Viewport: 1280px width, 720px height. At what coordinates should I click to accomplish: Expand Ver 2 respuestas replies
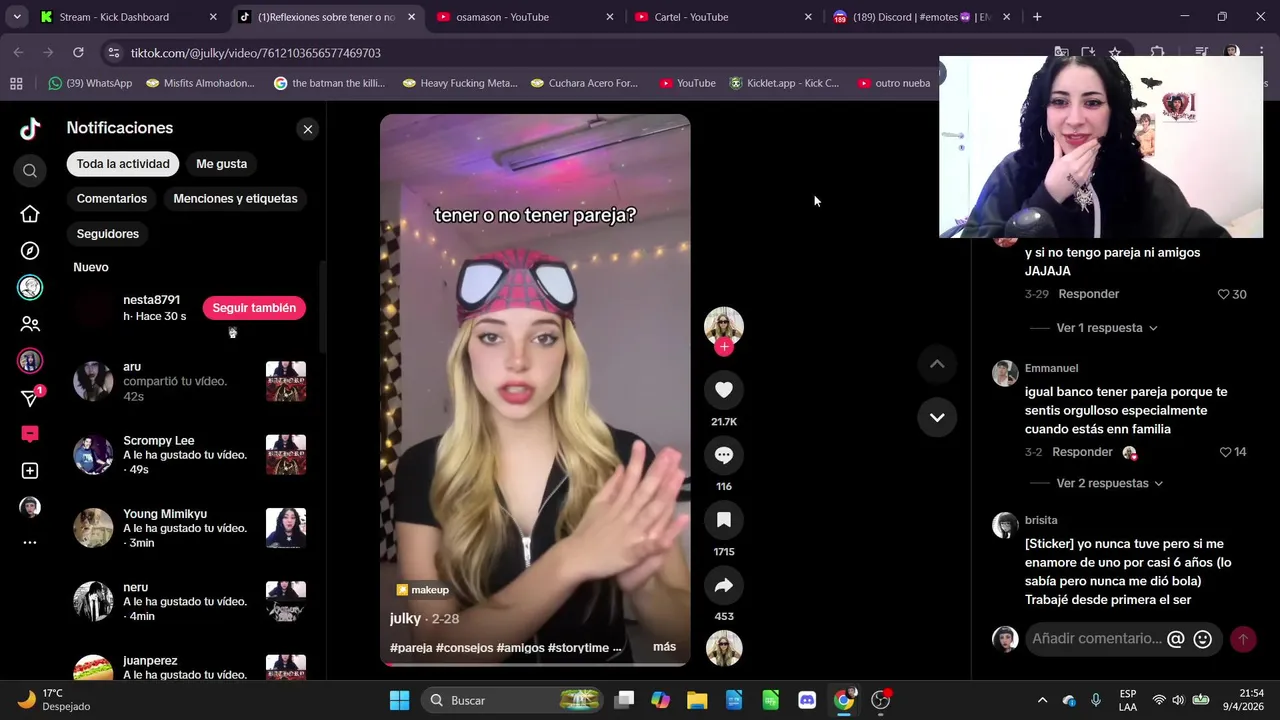click(1110, 483)
